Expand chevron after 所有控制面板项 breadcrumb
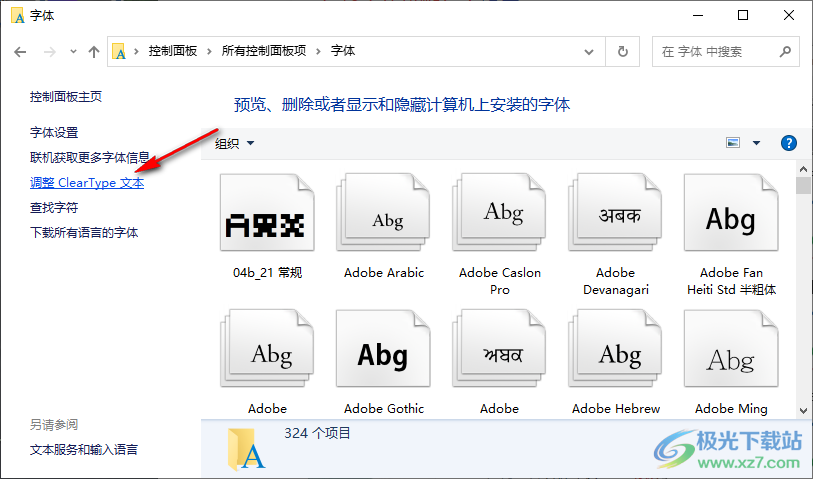Screen dimensions: 813x479 (318, 51)
